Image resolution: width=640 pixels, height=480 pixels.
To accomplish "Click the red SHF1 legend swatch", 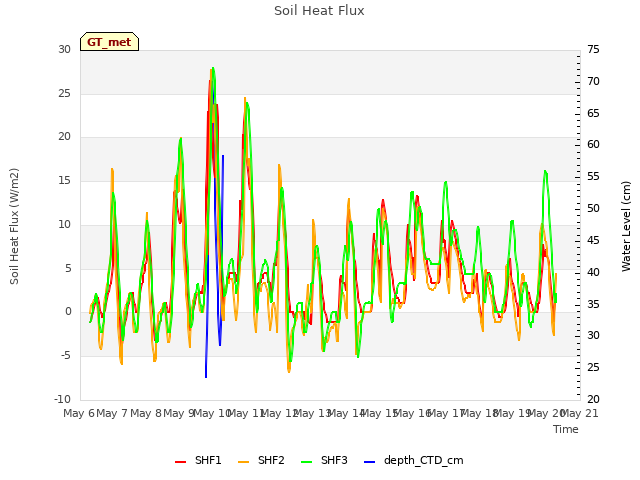I will pos(180,462).
